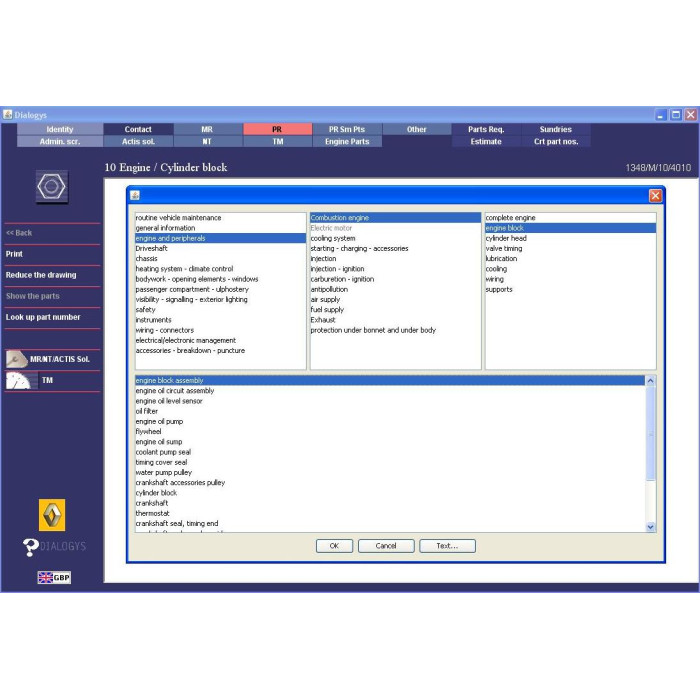Select 'chassis' category
This screenshot has height=700, width=700.
pyautogui.click(x=221, y=259)
